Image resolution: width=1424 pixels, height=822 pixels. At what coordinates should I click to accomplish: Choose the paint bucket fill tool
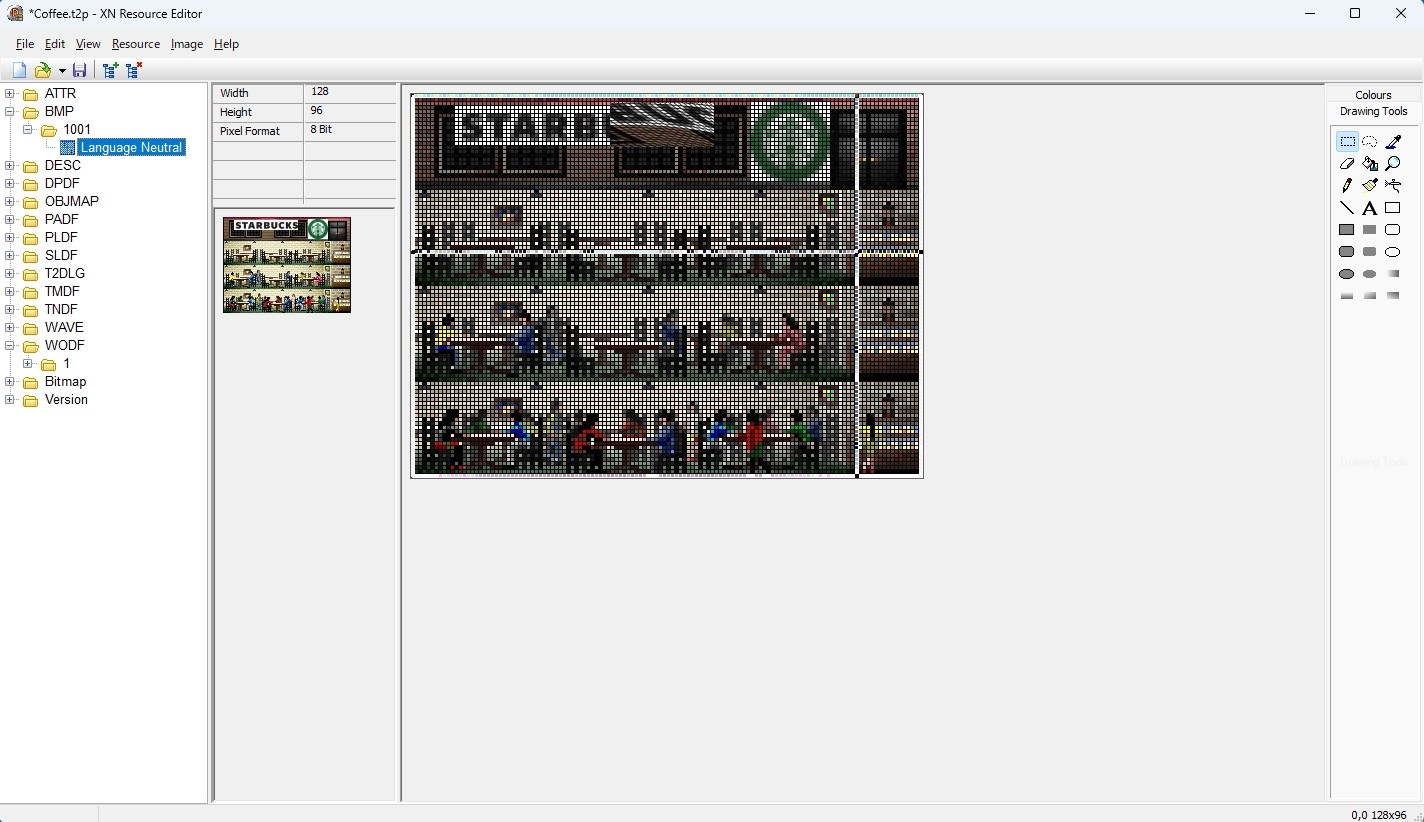pyautogui.click(x=1370, y=164)
